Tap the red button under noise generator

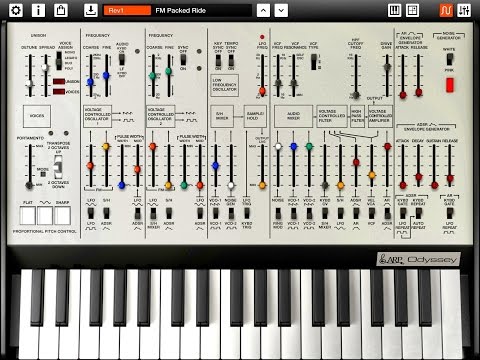(450, 85)
